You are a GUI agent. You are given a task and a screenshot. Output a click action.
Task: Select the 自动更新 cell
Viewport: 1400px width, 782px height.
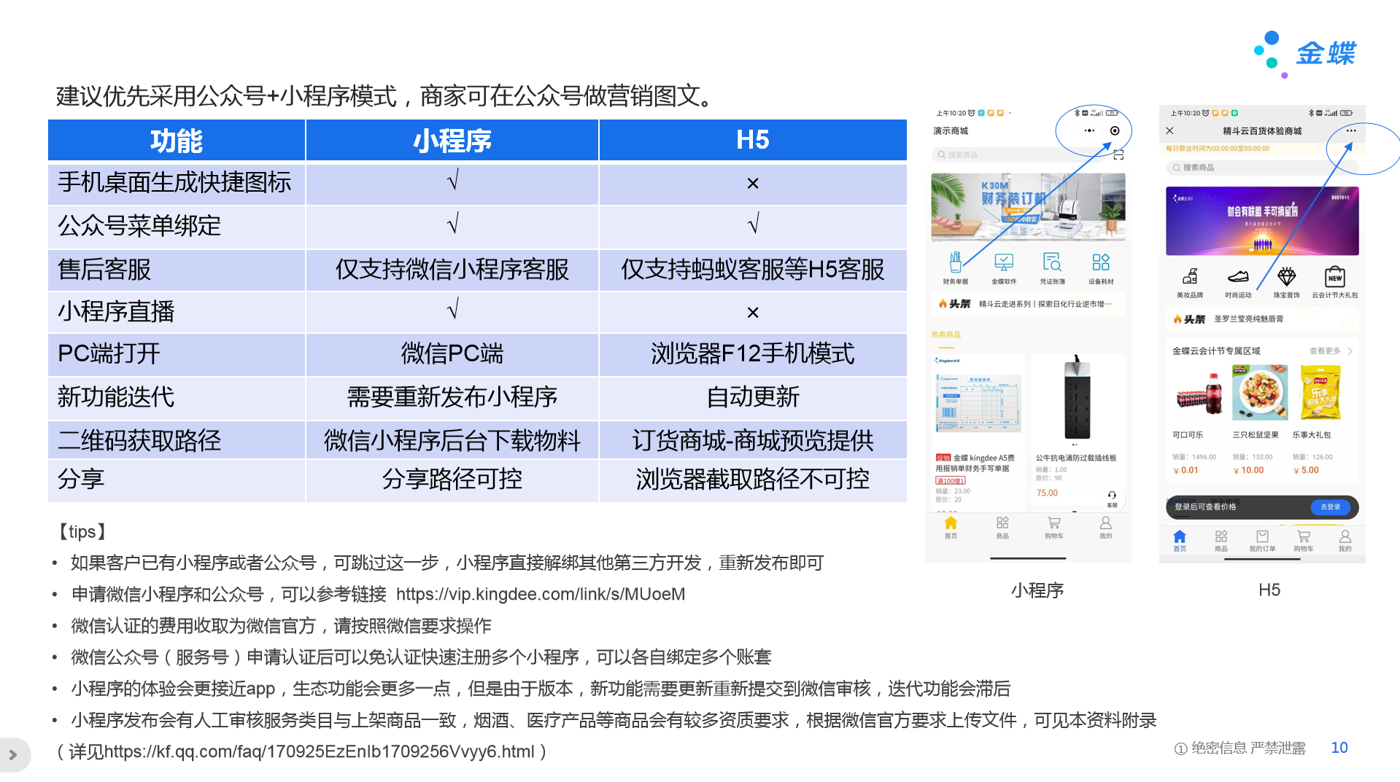tap(753, 397)
